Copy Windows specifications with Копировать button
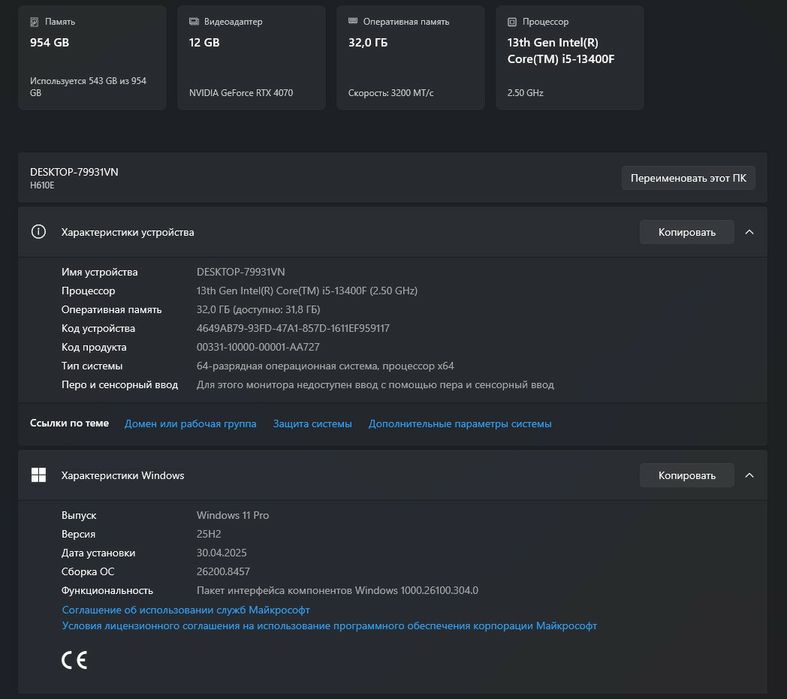This screenshot has height=699, width=787. click(687, 475)
